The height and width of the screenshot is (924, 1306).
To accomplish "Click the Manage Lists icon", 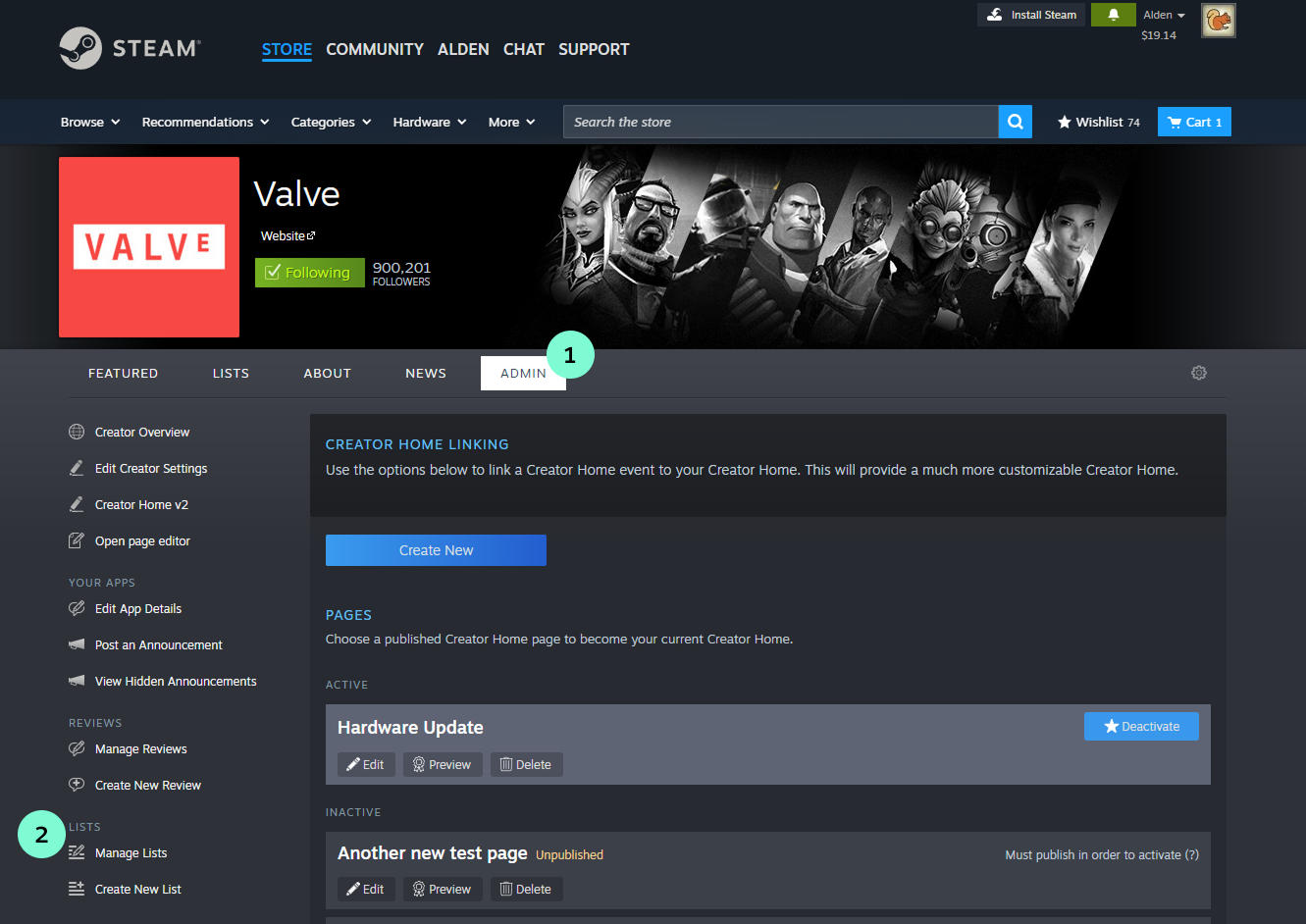I will (x=77, y=852).
